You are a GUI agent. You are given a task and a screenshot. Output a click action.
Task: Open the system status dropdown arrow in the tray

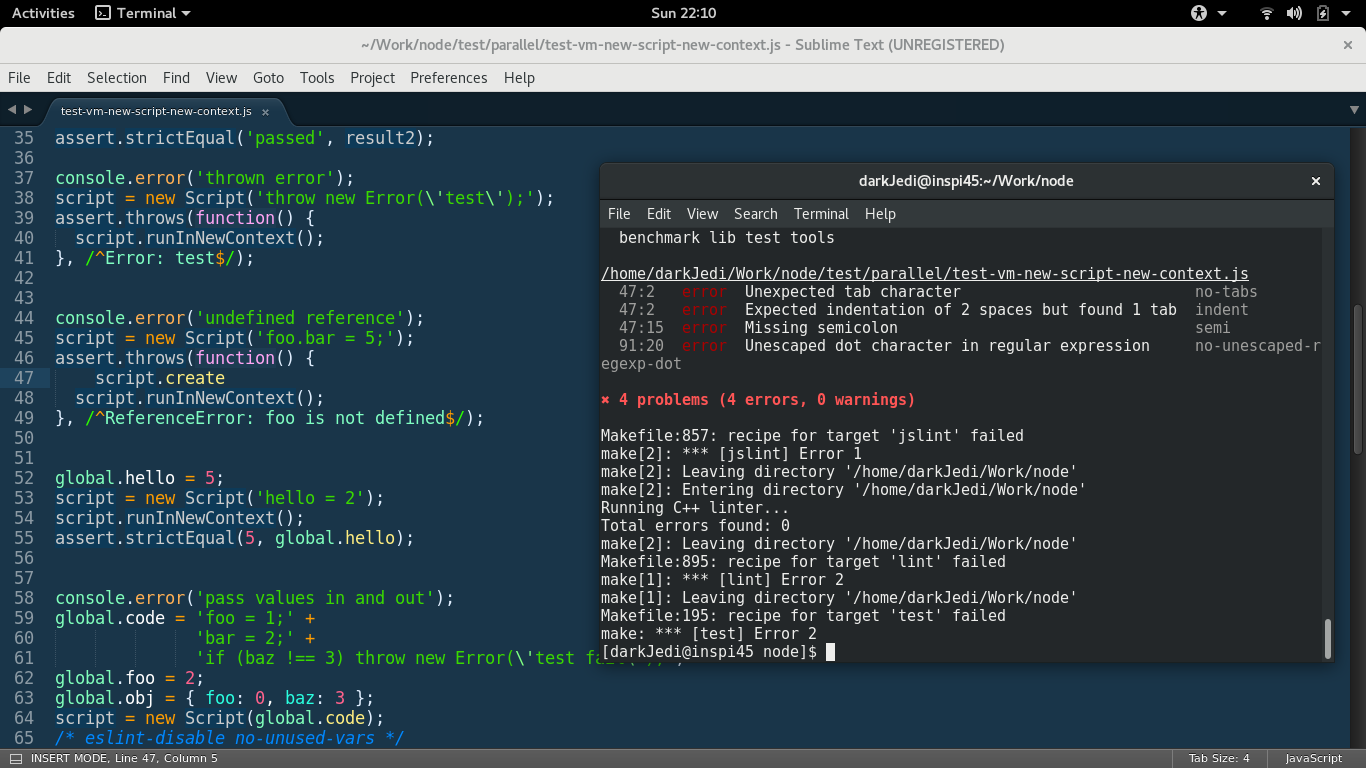coord(1344,13)
